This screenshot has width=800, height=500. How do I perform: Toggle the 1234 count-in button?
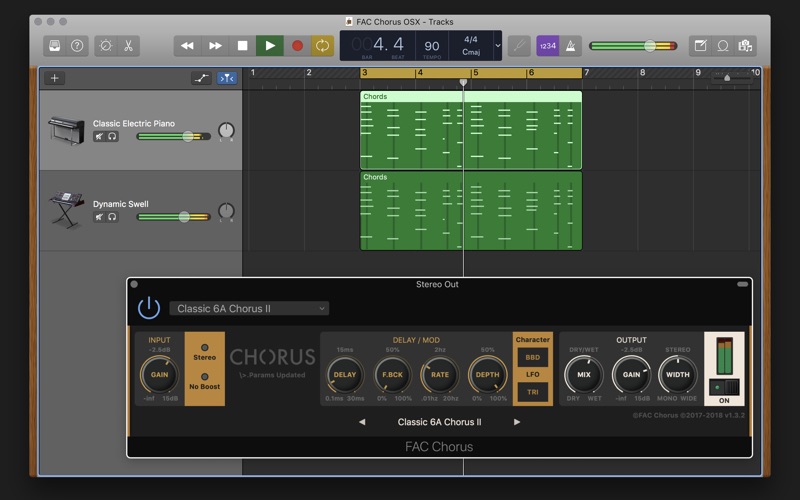click(547, 46)
